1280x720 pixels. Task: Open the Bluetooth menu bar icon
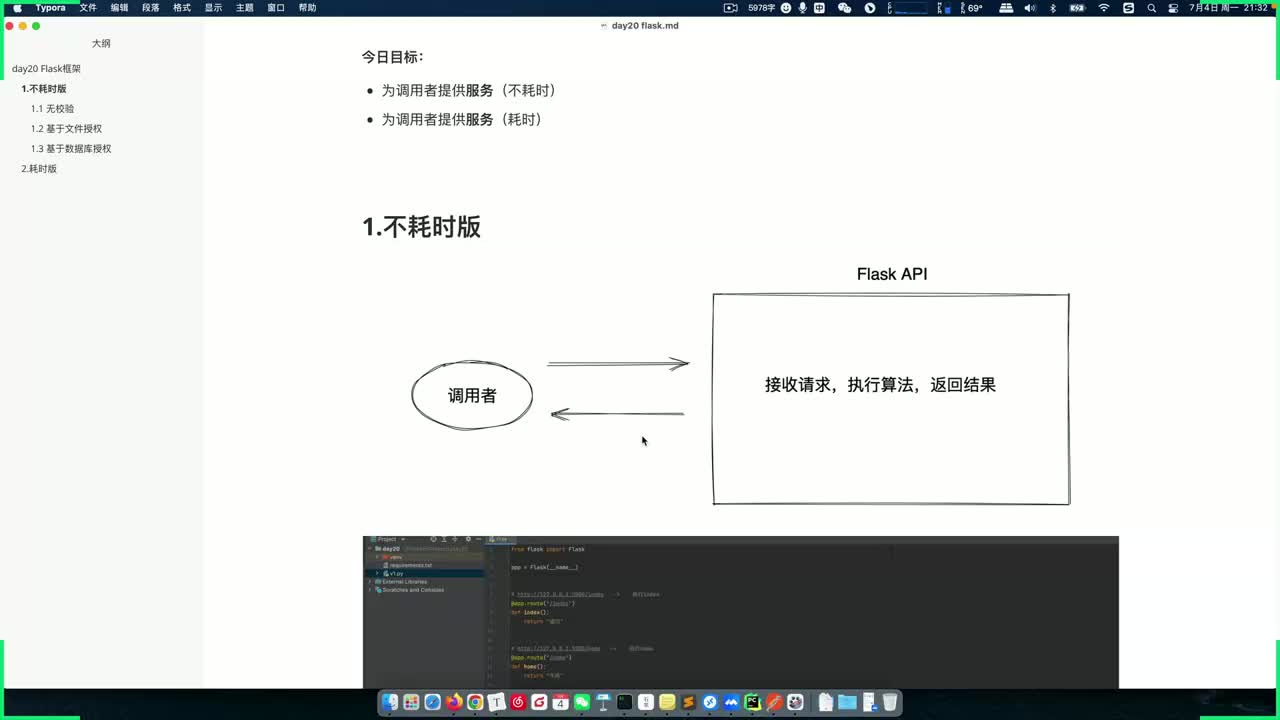[x=1053, y=8]
